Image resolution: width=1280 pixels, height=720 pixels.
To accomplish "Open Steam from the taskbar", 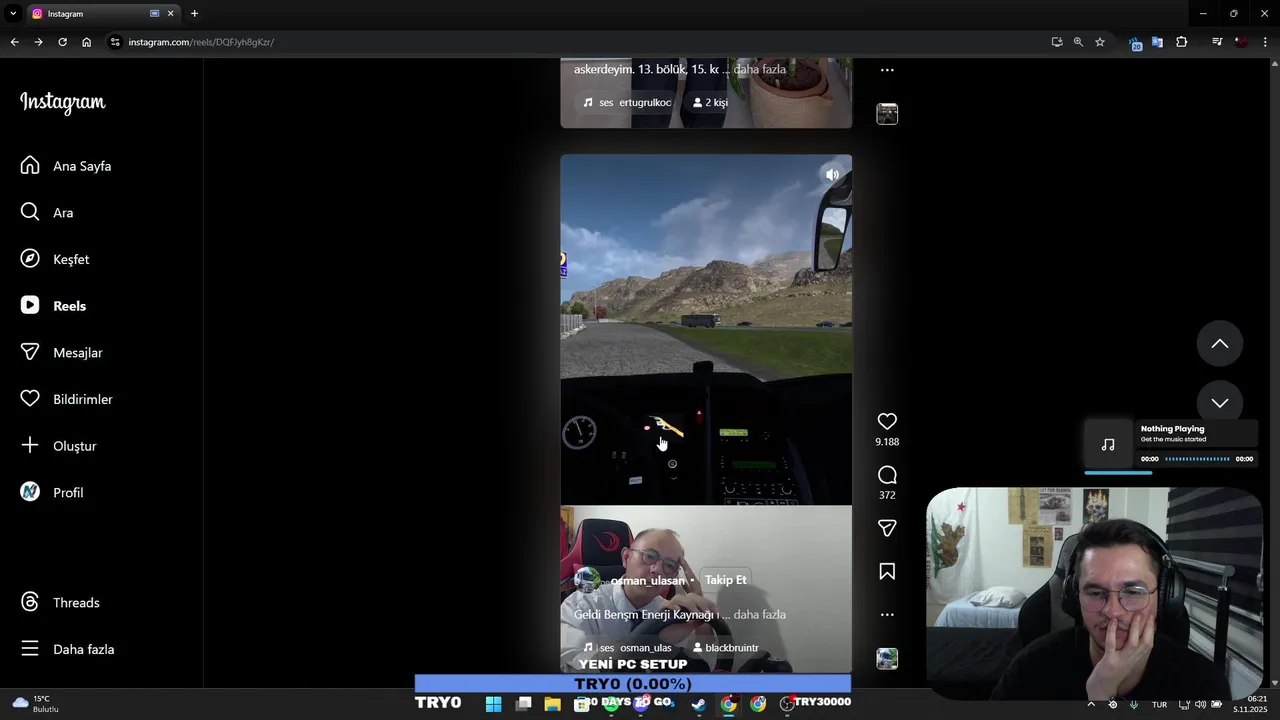I will 699,704.
